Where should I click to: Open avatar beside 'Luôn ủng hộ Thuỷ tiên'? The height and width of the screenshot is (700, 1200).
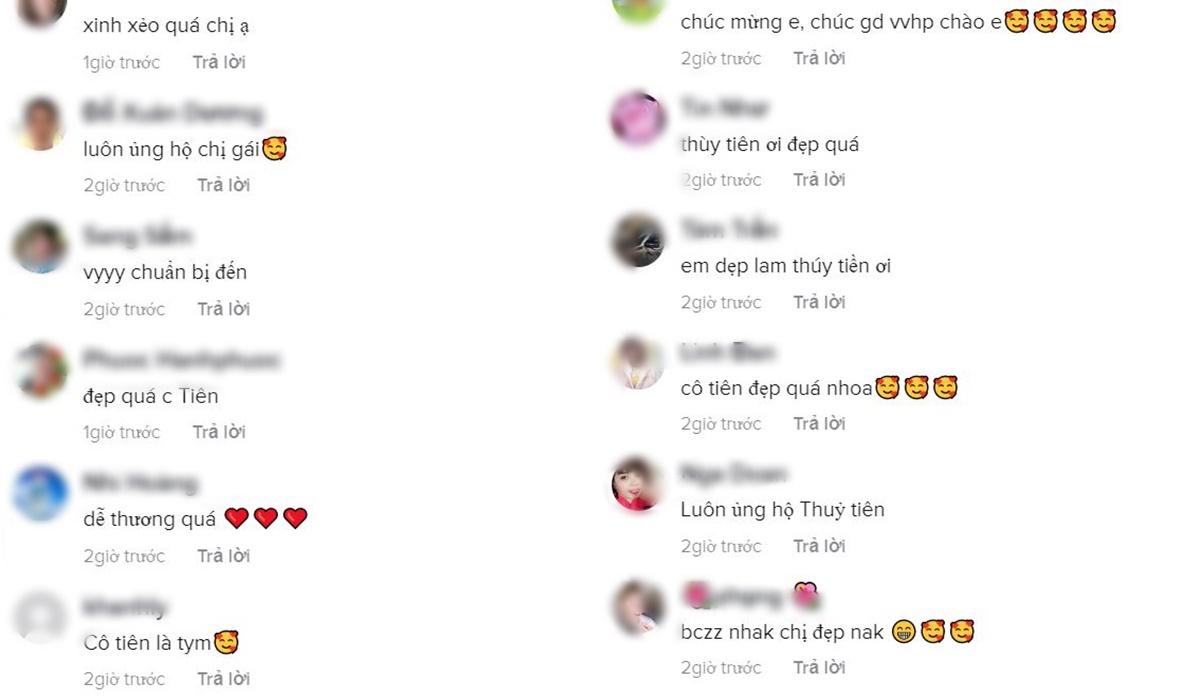click(x=638, y=485)
